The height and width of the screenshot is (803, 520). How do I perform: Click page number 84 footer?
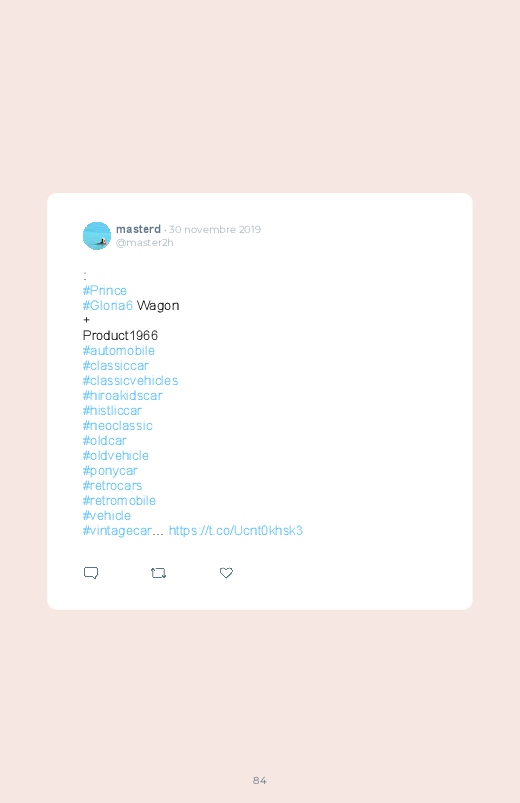pyautogui.click(x=260, y=780)
